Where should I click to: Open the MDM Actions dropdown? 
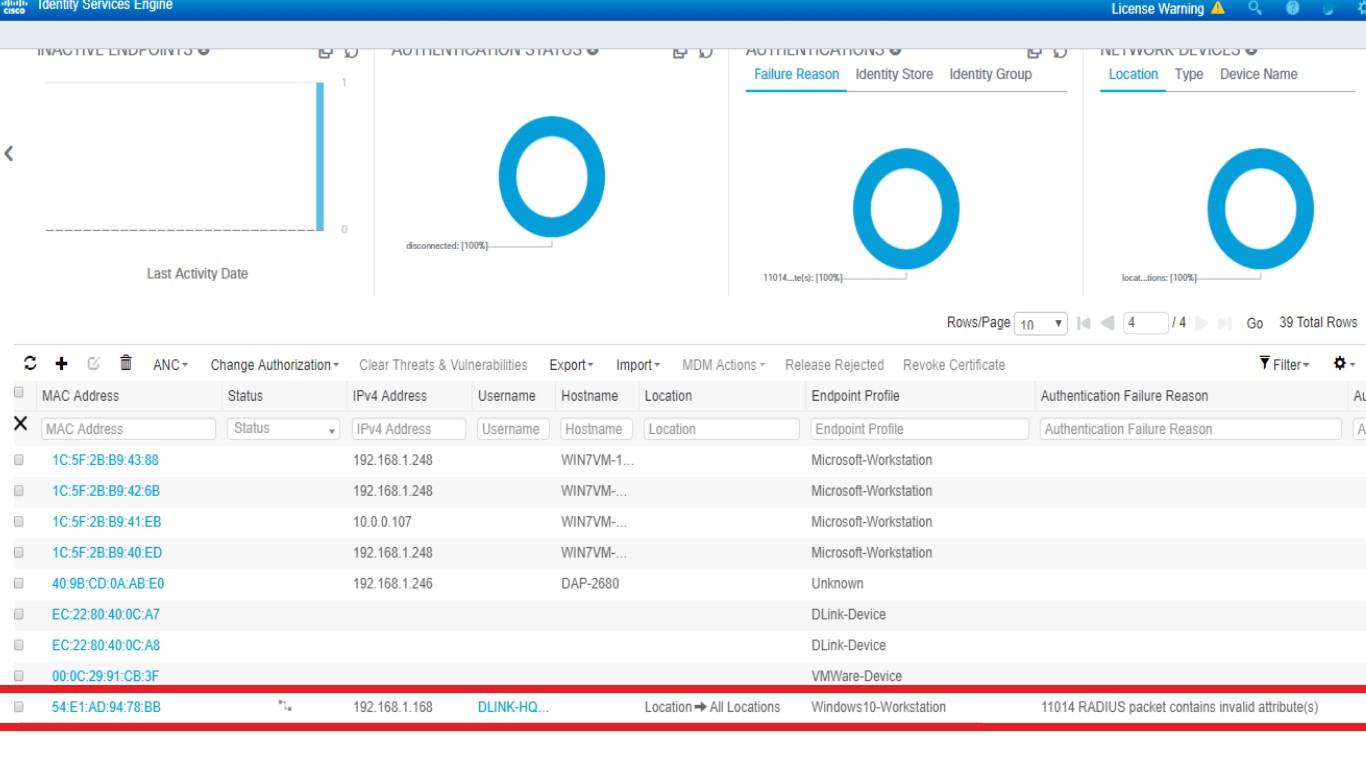click(724, 365)
